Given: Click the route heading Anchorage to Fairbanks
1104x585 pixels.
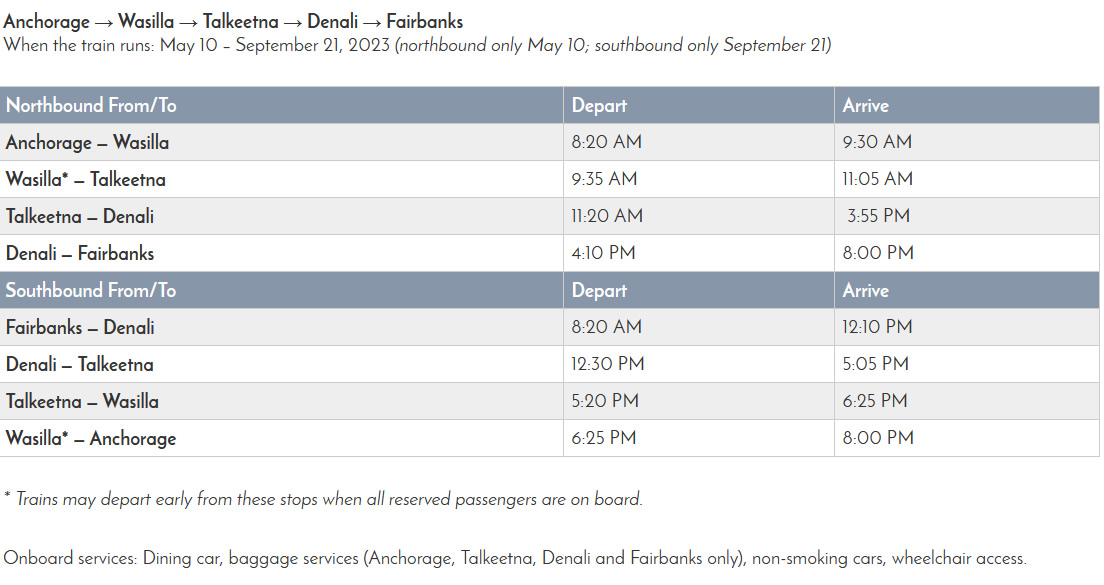Looking at the screenshot, I should (233, 22).
